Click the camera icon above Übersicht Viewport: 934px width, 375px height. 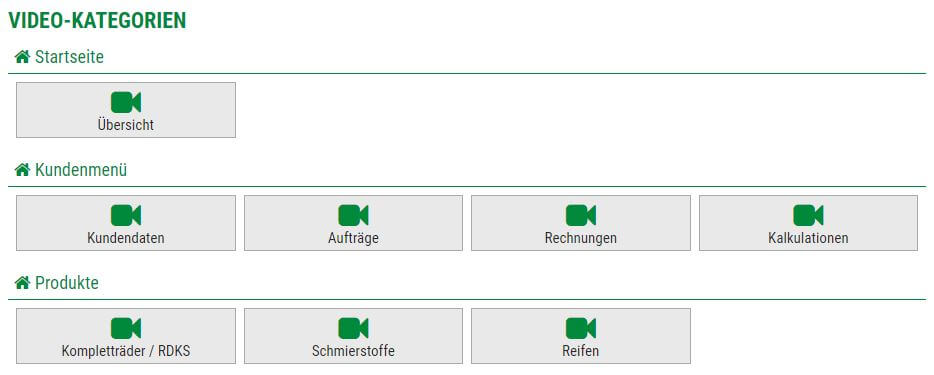pos(126,102)
